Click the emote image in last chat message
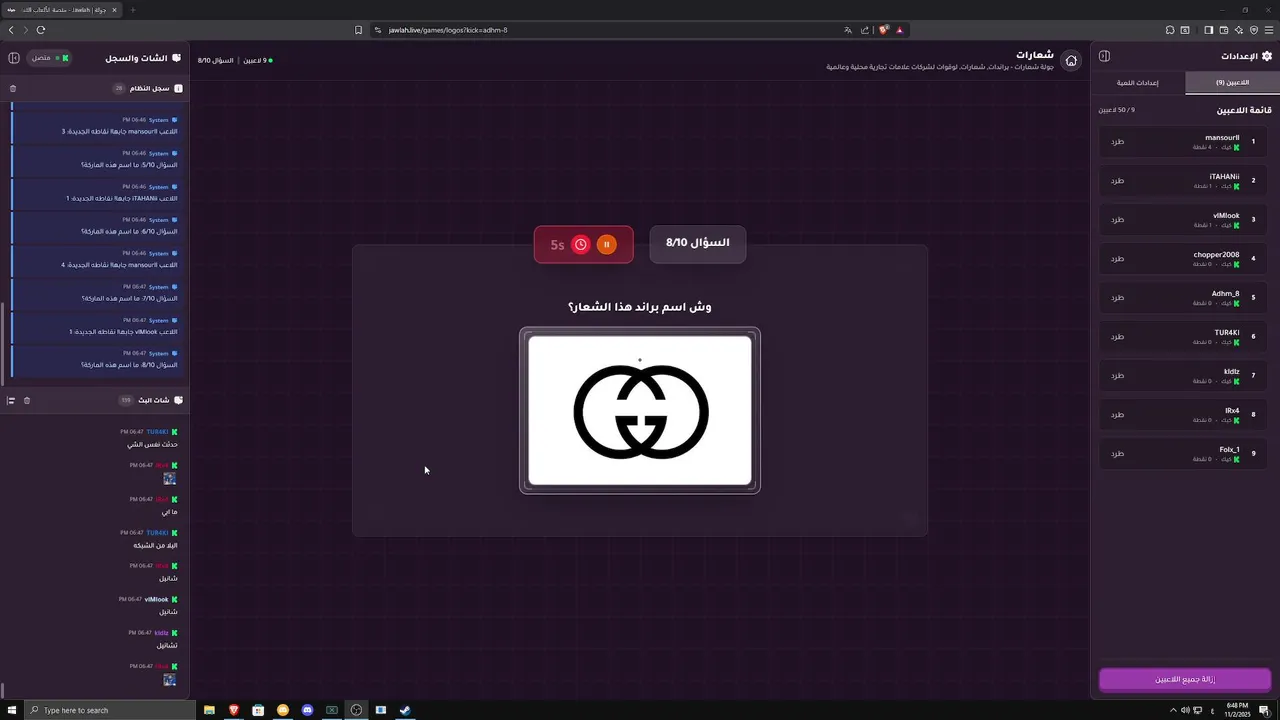 pyautogui.click(x=170, y=680)
